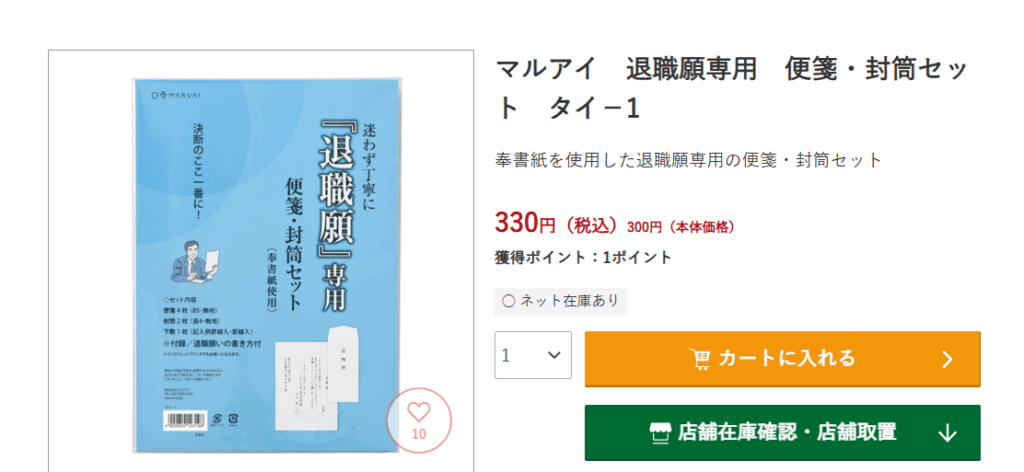Click the store icon on green button
The width and height of the screenshot is (1024, 472).
[660, 432]
